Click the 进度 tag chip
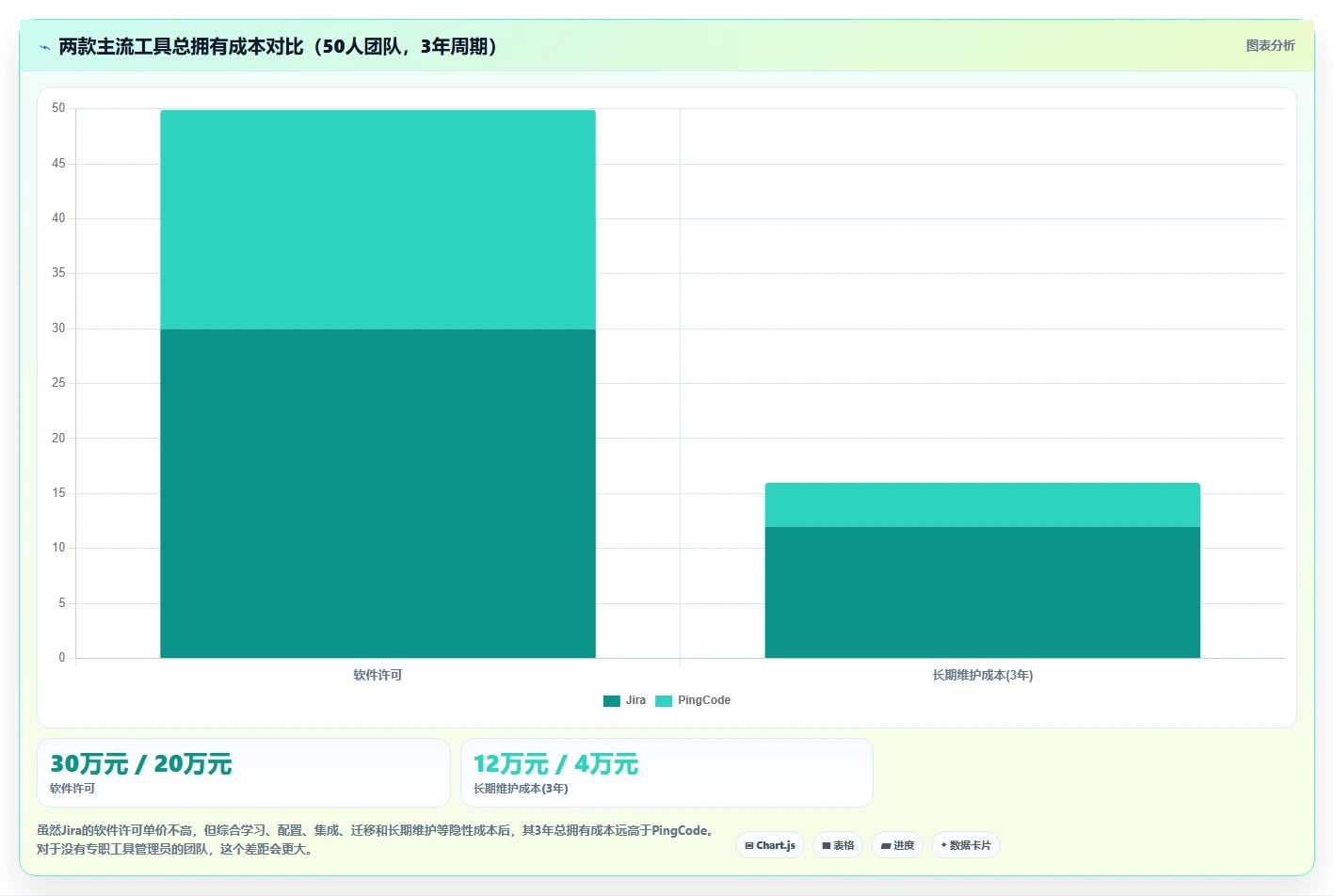Image resolution: width=1334 pixels, height=896 pixels. coord(896,845)
